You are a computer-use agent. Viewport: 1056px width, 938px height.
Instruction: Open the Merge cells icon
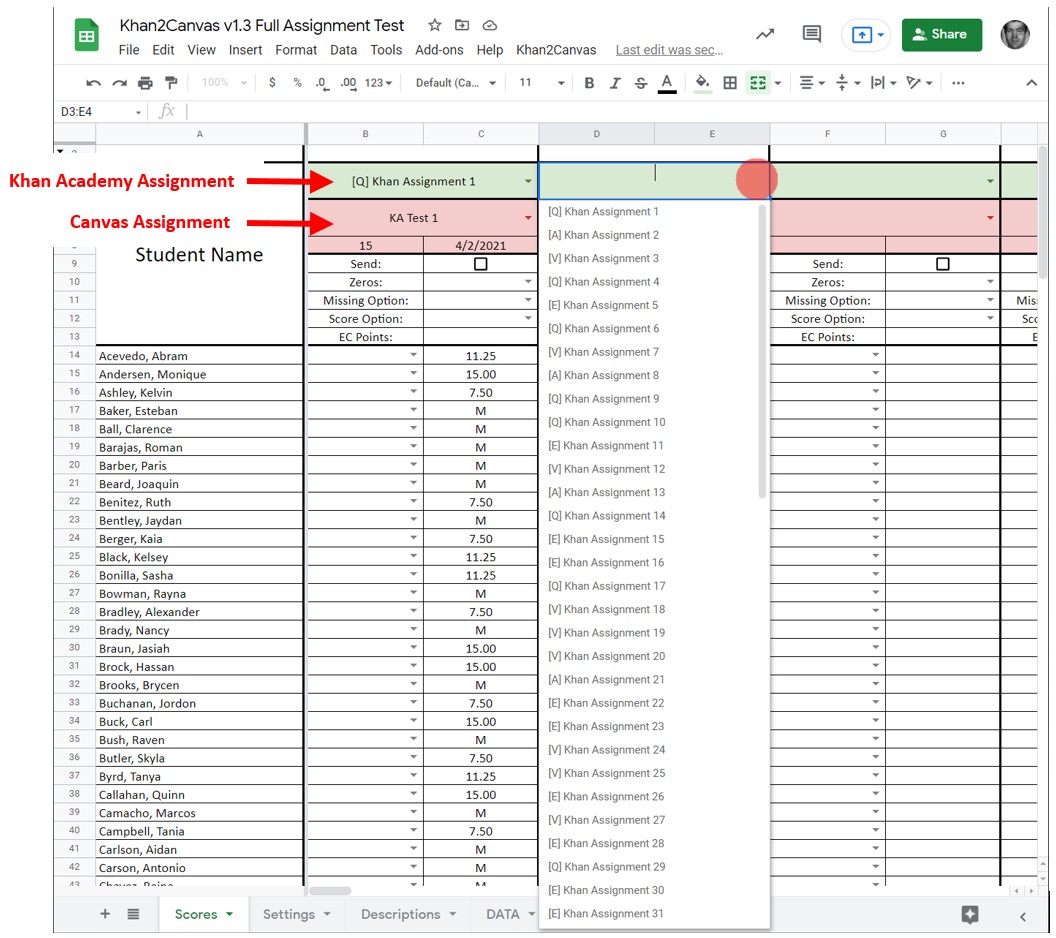click(x=755, y=83)
